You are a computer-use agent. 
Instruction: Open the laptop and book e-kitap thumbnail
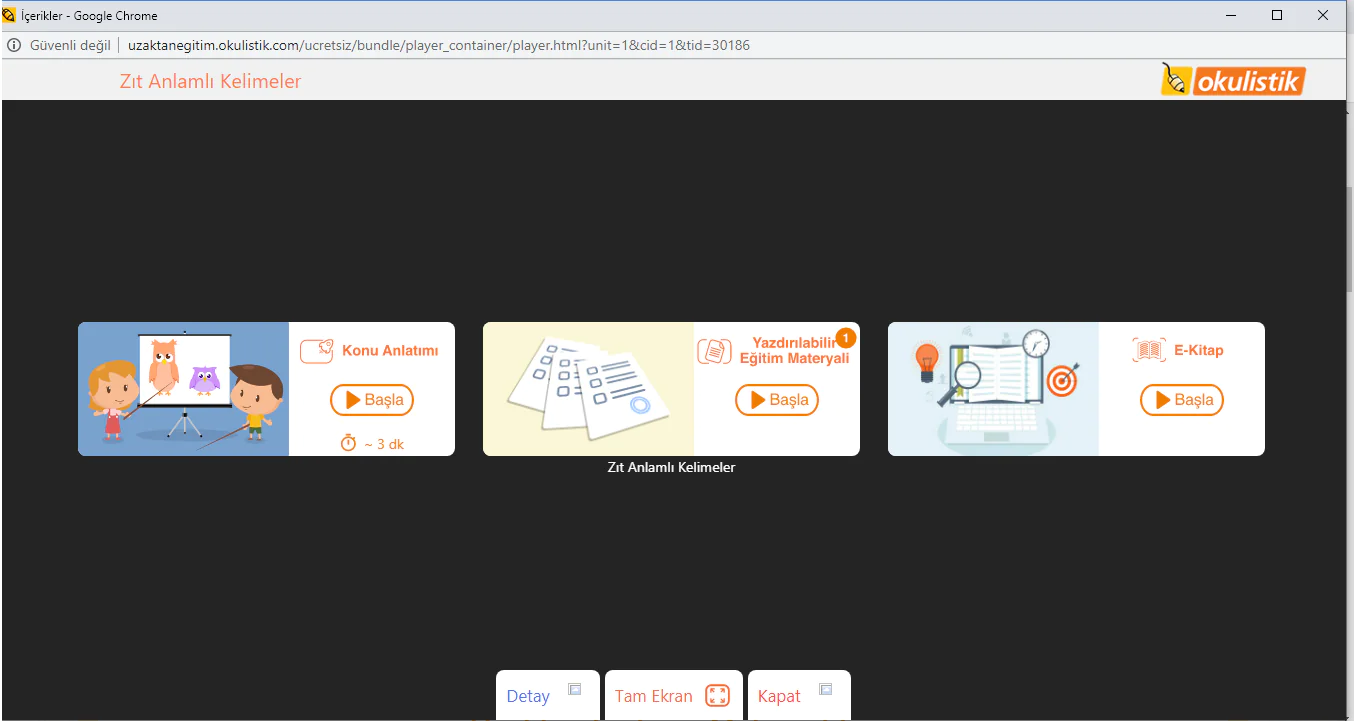993,389
